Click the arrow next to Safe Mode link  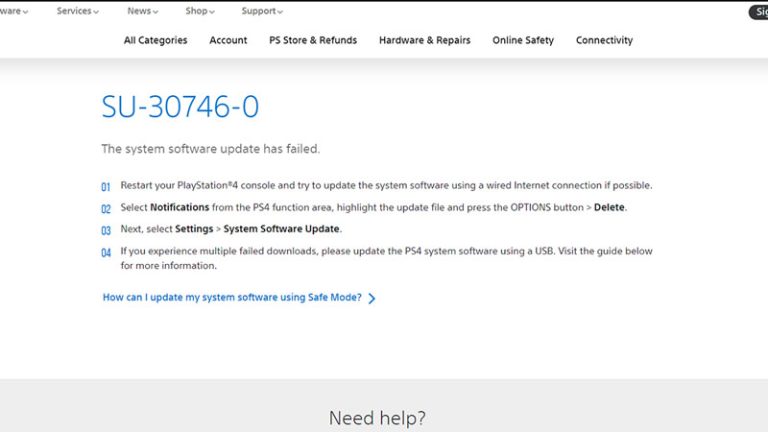(x=372, y=298)
